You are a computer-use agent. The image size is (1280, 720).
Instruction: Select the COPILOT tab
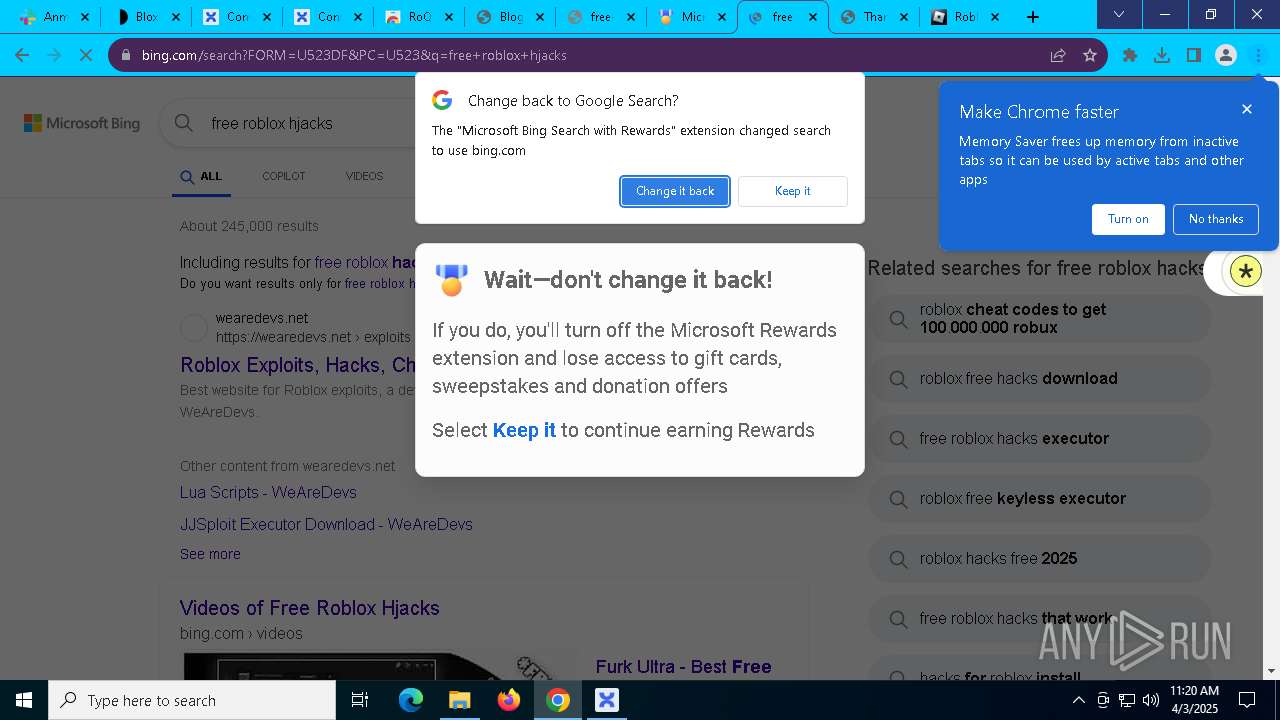284,176
